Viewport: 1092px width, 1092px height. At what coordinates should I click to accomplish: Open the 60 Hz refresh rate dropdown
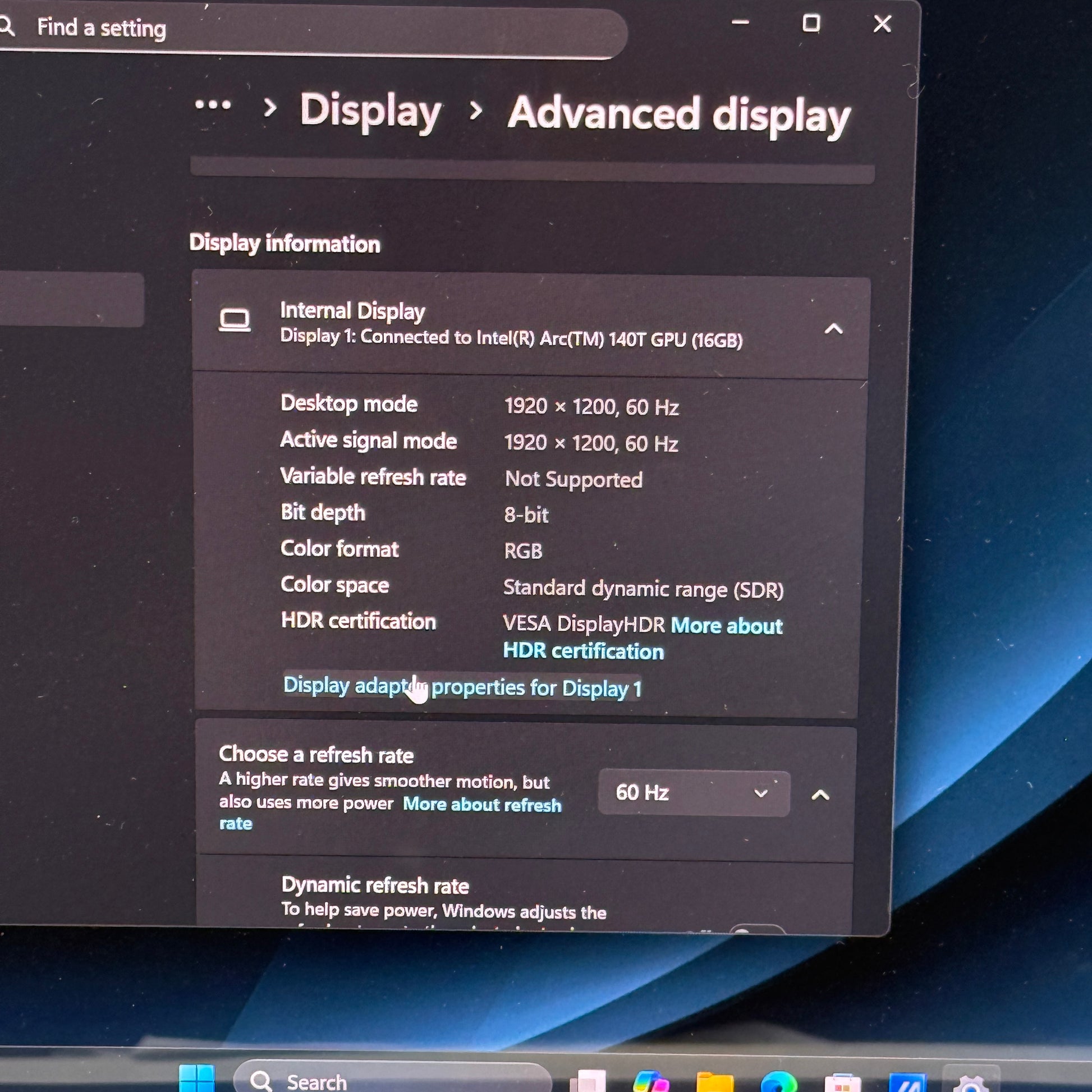click(x=693, y=793)
